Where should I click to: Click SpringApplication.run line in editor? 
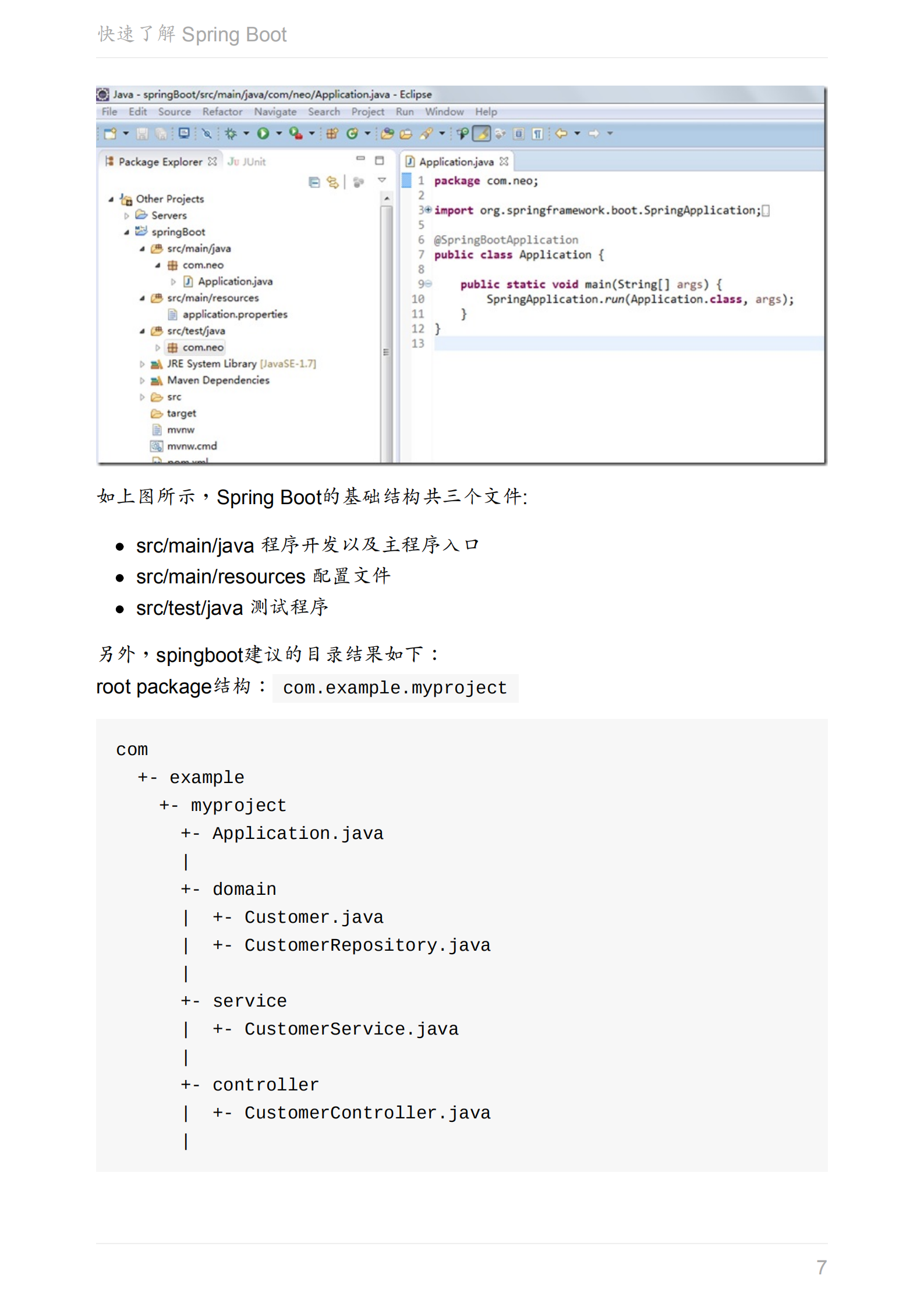640,299
